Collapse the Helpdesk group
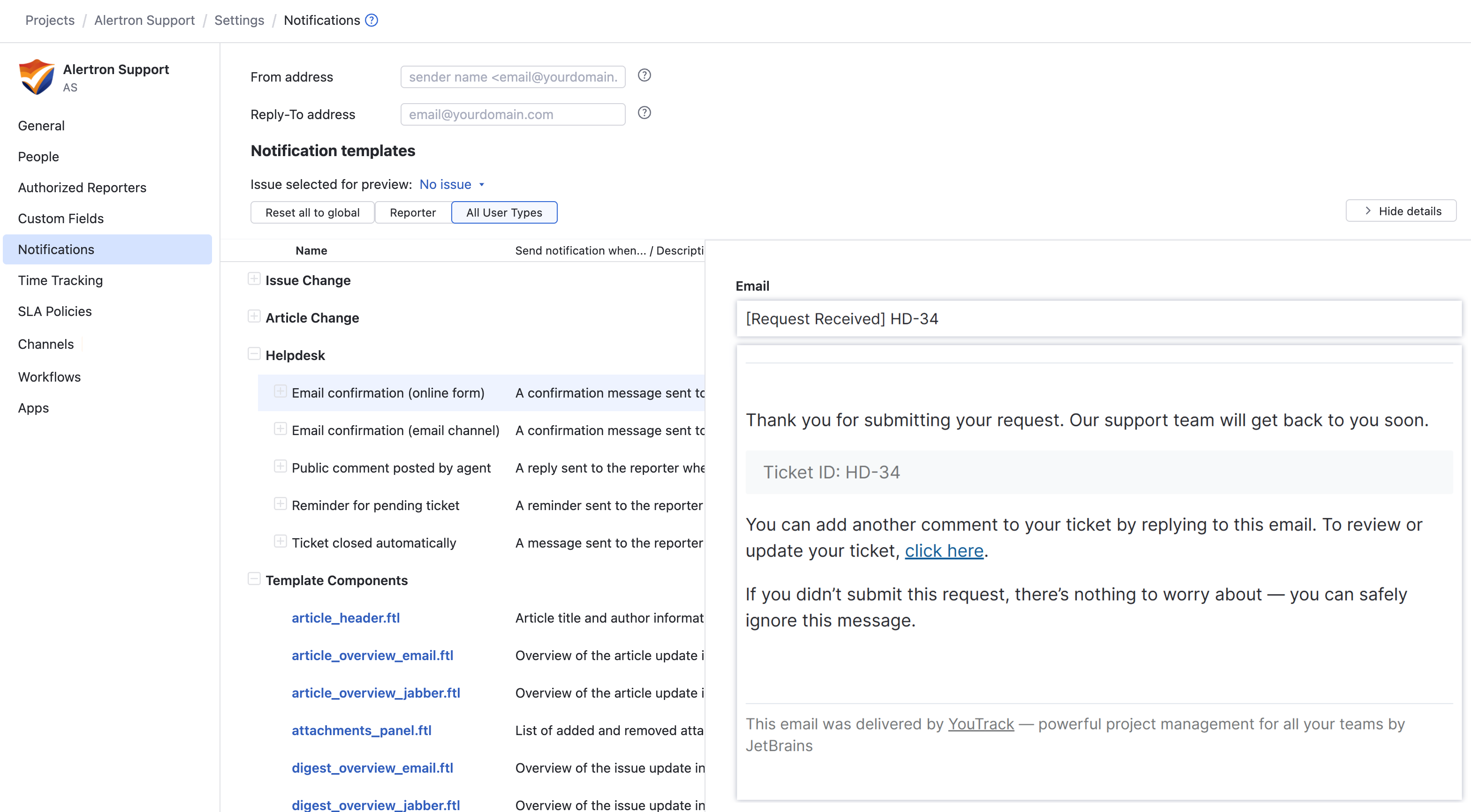Viewport: 1471px width, 812px height. coord(254,354)
